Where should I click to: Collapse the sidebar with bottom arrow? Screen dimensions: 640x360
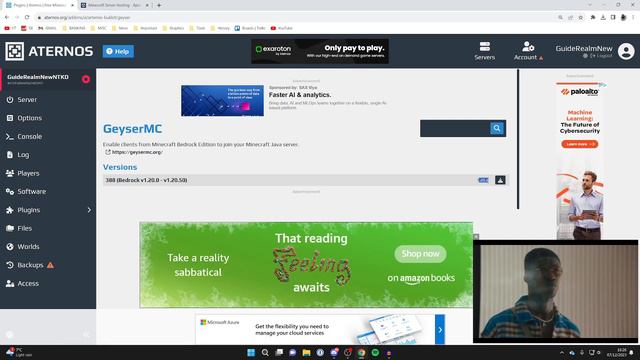[86, 335]
